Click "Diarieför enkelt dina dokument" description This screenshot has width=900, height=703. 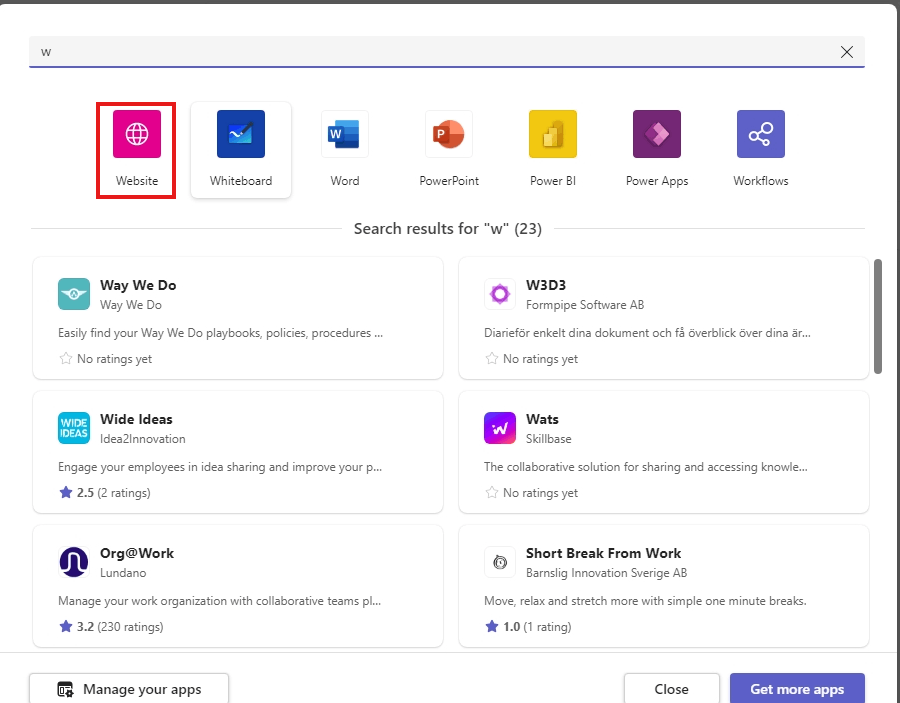[x=647, y=333]
